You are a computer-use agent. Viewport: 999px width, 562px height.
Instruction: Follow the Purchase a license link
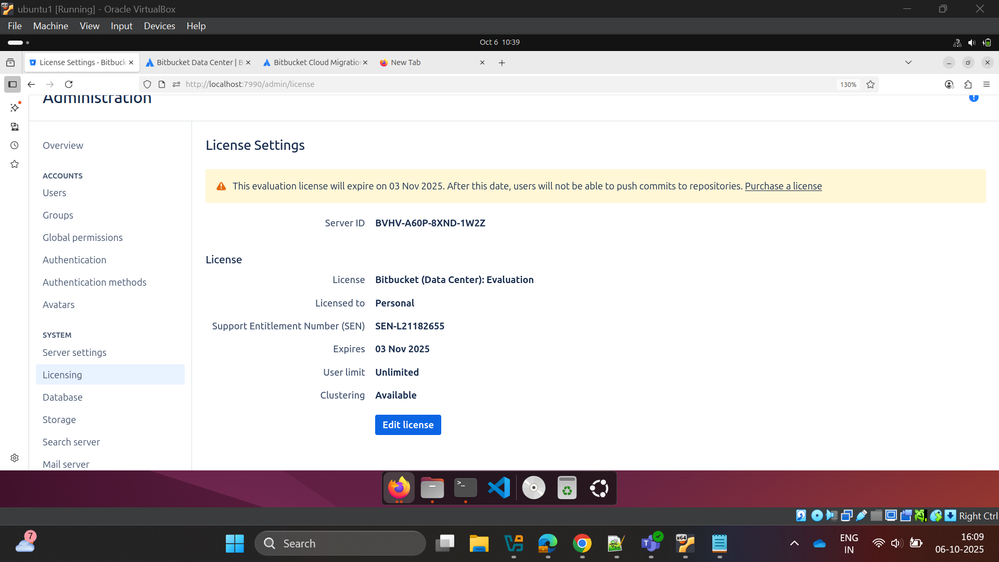coord(783,186)
